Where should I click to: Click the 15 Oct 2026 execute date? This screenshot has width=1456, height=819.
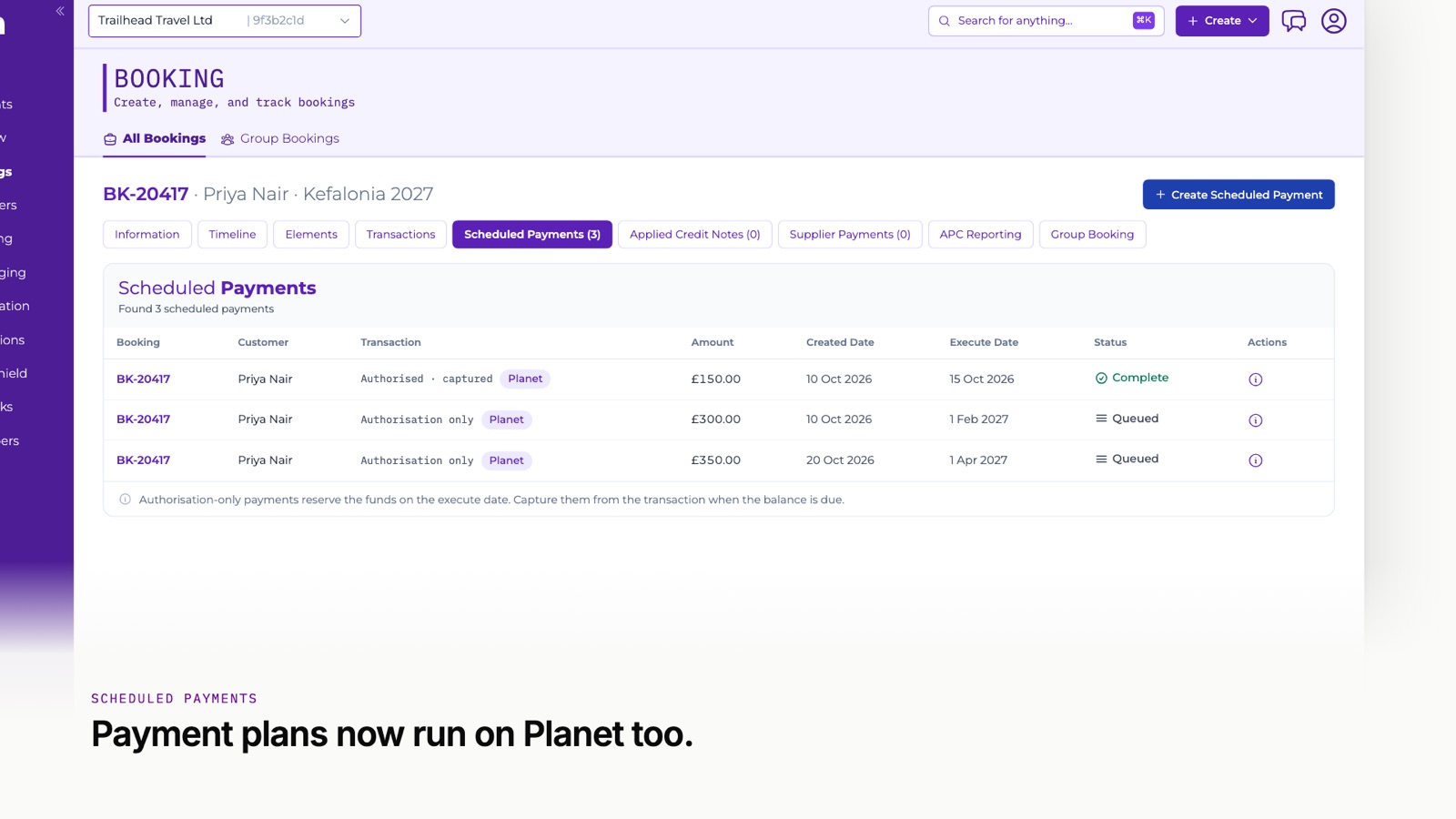coord(982,379)
